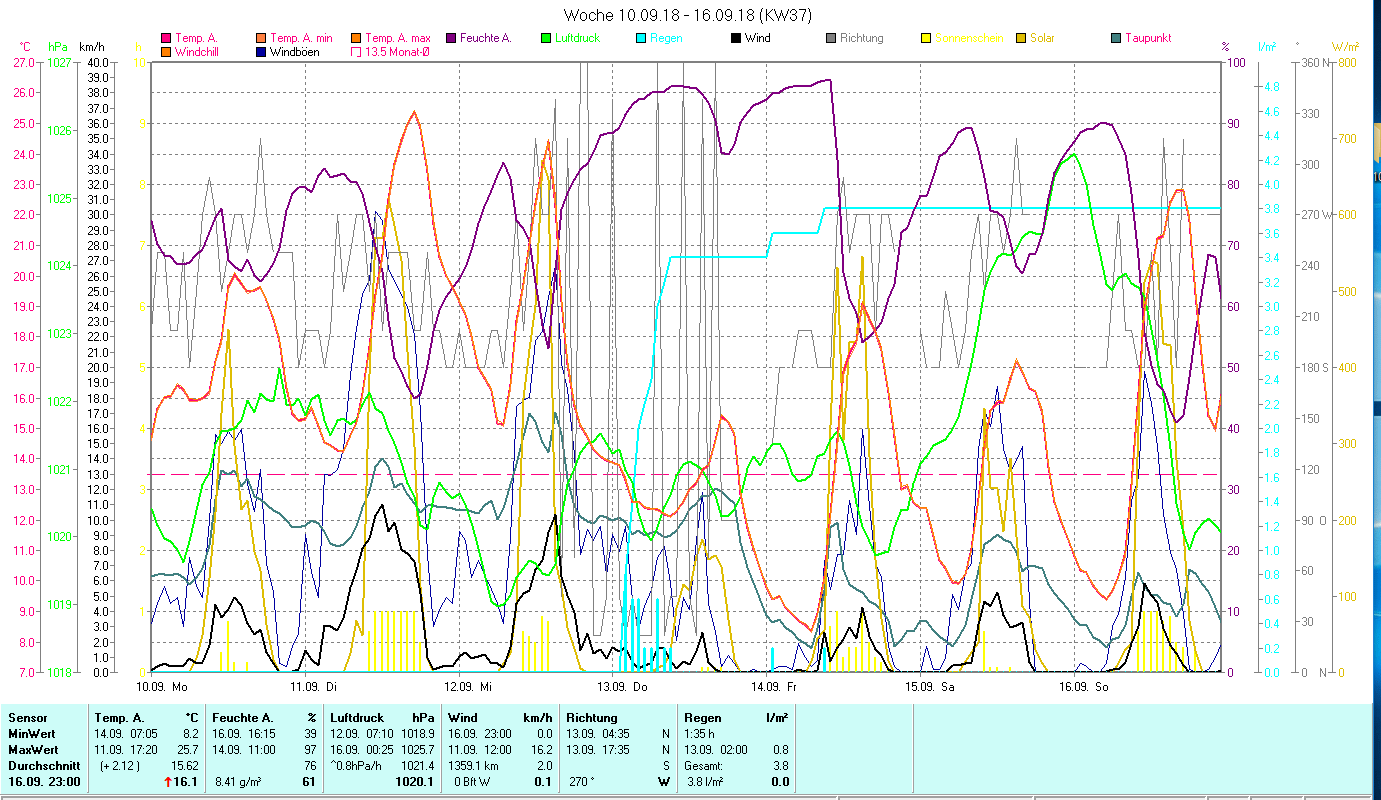Click the MinWert row label

32,734
